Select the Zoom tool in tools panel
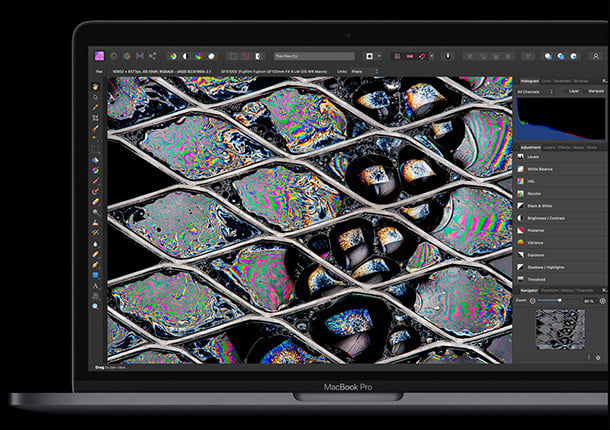Viewport: 610px width, 430px height. point(96,307)
